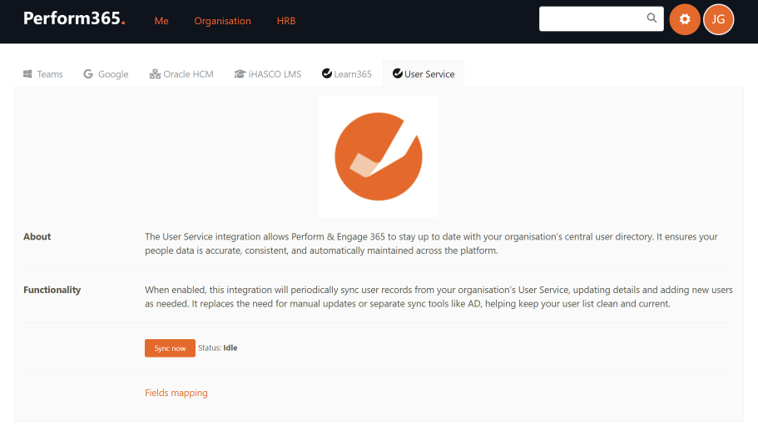This screenshot has width=758, height=443.
Task: Click the Sync now button
Action: tap(170, 348)
